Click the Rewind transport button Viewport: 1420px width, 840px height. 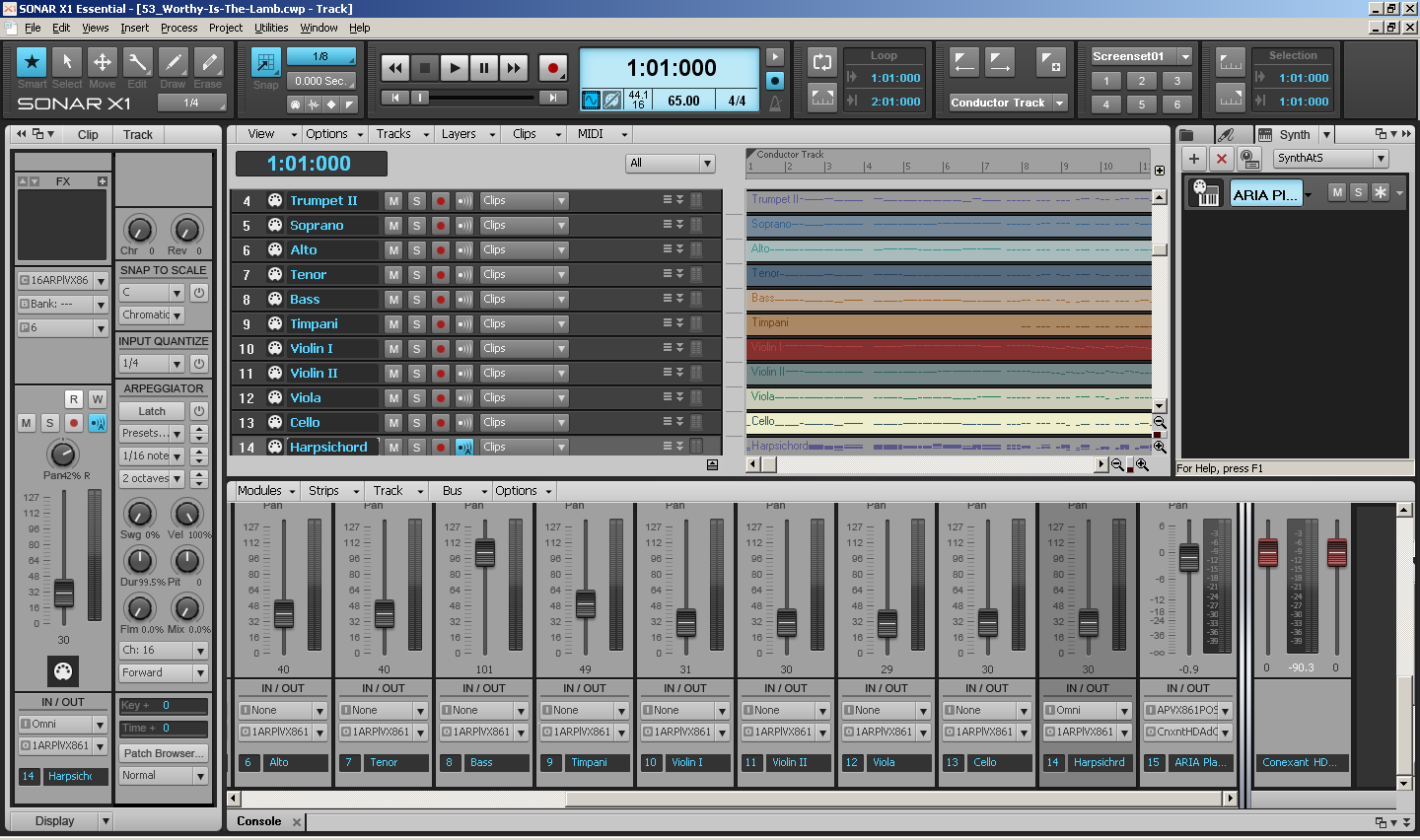[x=395, y=68]
